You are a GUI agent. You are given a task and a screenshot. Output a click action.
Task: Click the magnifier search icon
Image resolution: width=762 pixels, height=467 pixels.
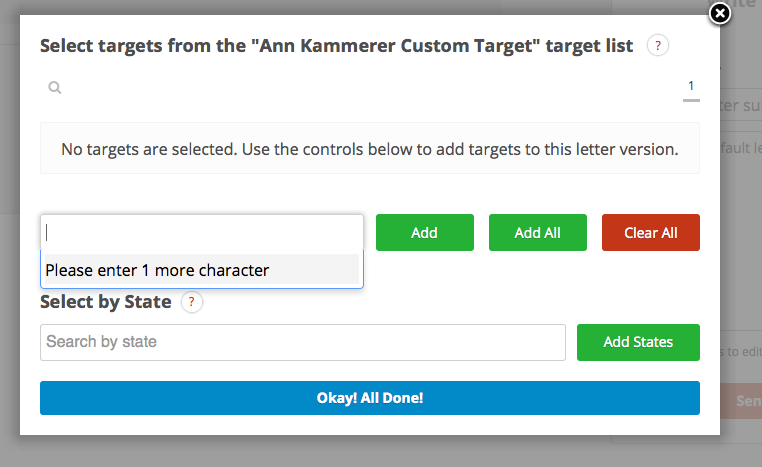coord(54,87)
